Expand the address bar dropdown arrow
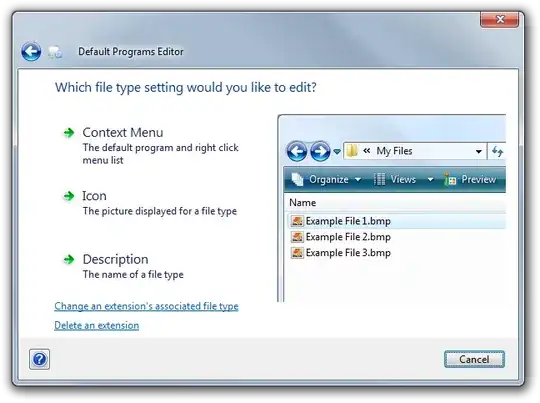The height and width of the screenshot is (403, 540). point(479,151)
